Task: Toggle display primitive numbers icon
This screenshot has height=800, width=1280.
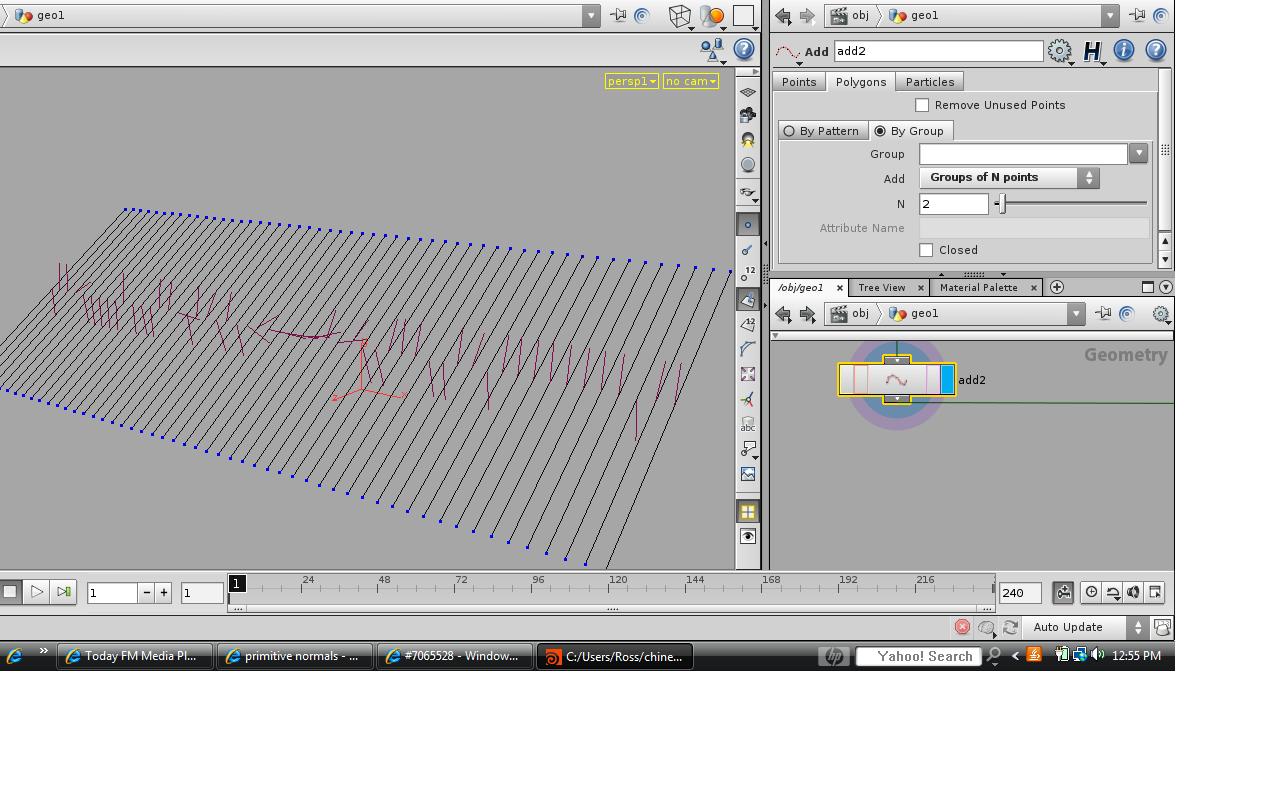Action: click(748, 324)
